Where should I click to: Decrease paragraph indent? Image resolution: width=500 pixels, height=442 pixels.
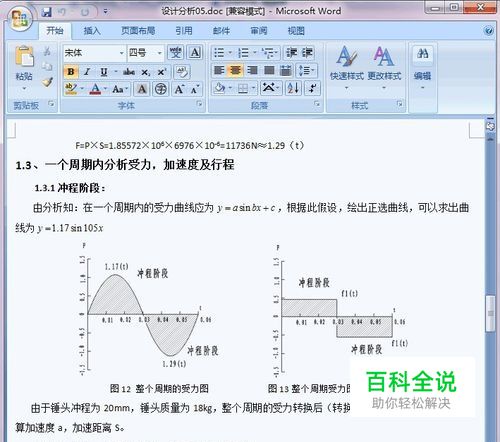tap(292, 53)
